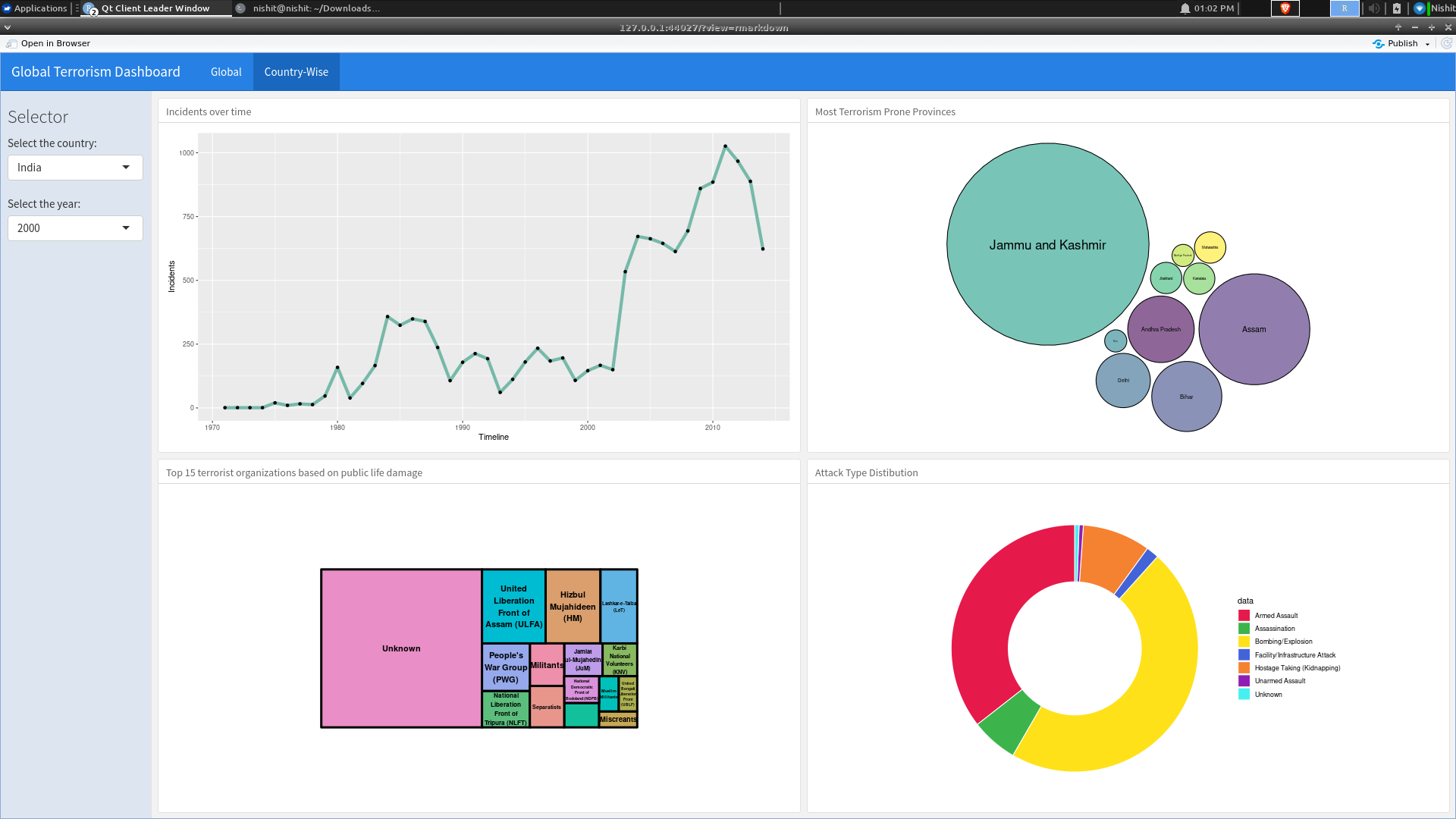Click the notification bell icon
The width and height of the screenshot is (1456, 819).
coord(1185,8)
